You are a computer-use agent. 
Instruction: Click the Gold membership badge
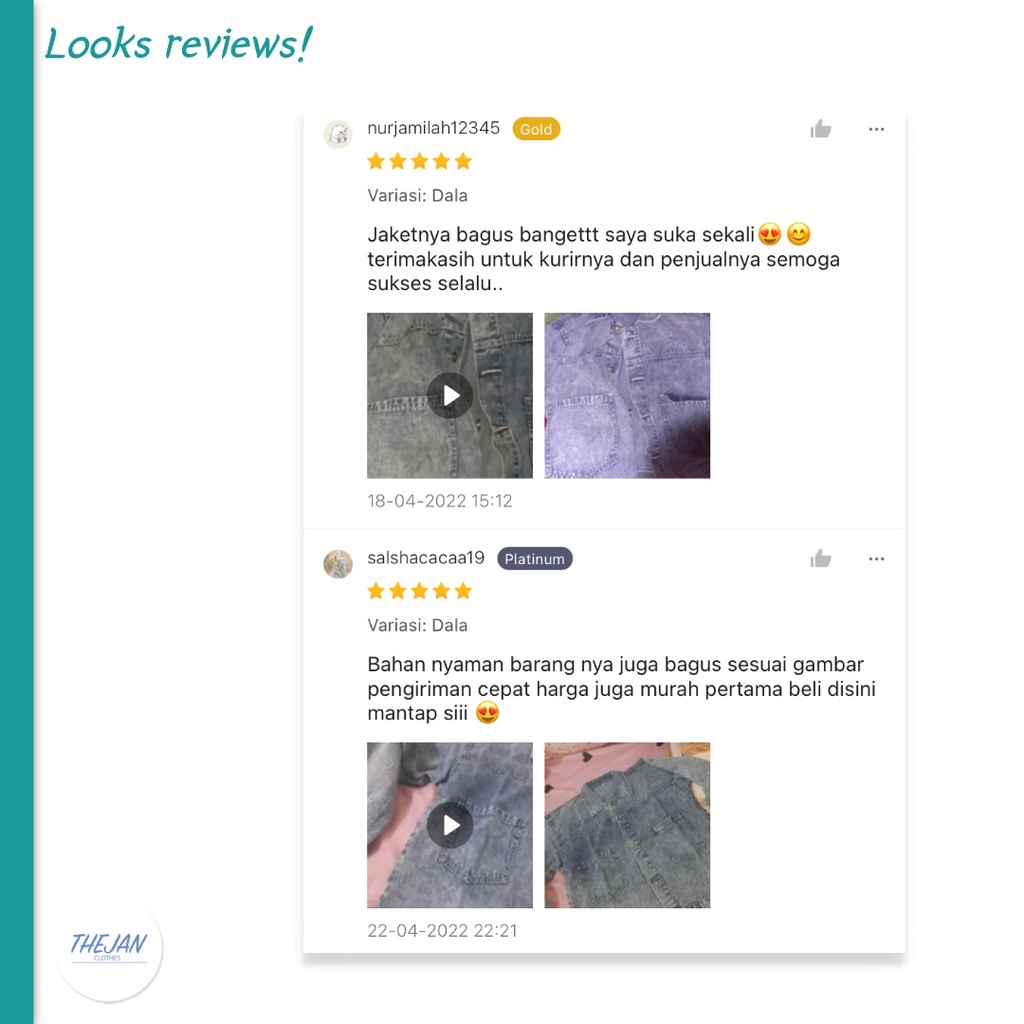tap(536, 129)
